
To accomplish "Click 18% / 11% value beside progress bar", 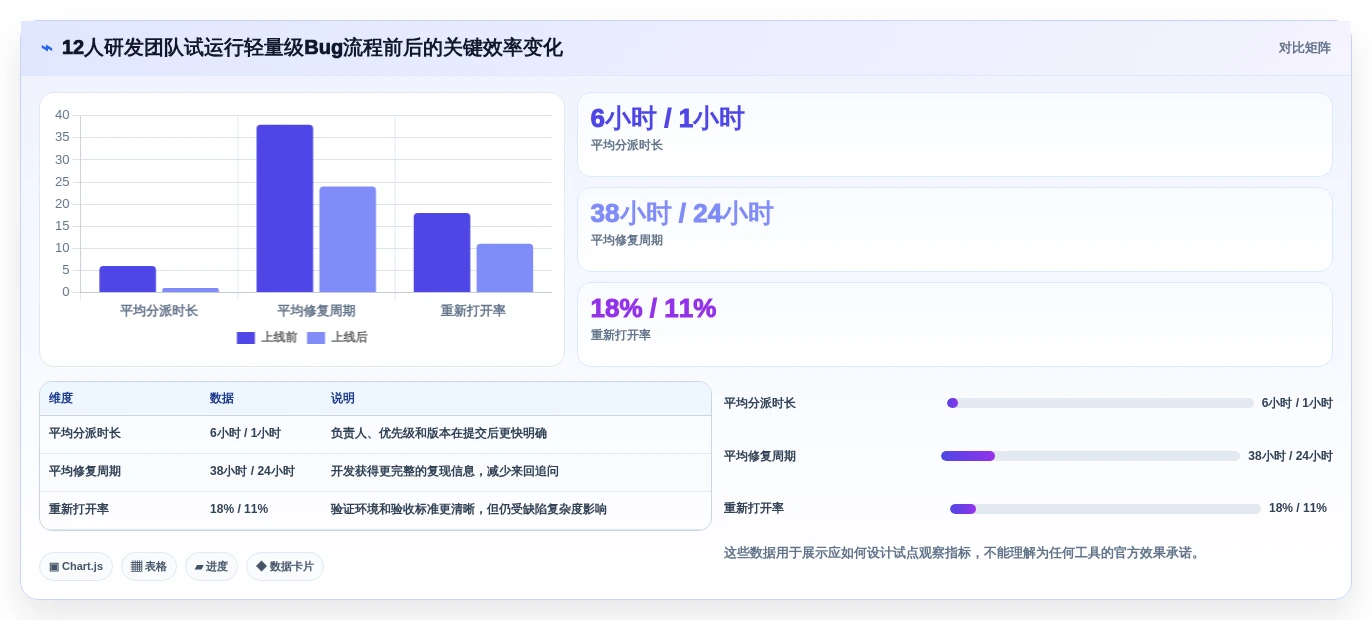I will point(1298,508).
